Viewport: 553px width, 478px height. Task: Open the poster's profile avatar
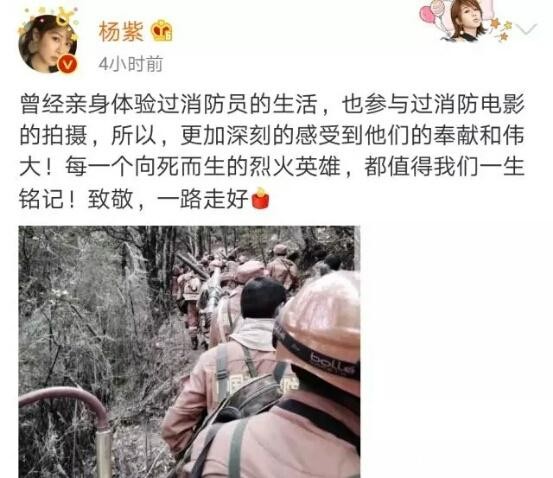tap(48, 44)
